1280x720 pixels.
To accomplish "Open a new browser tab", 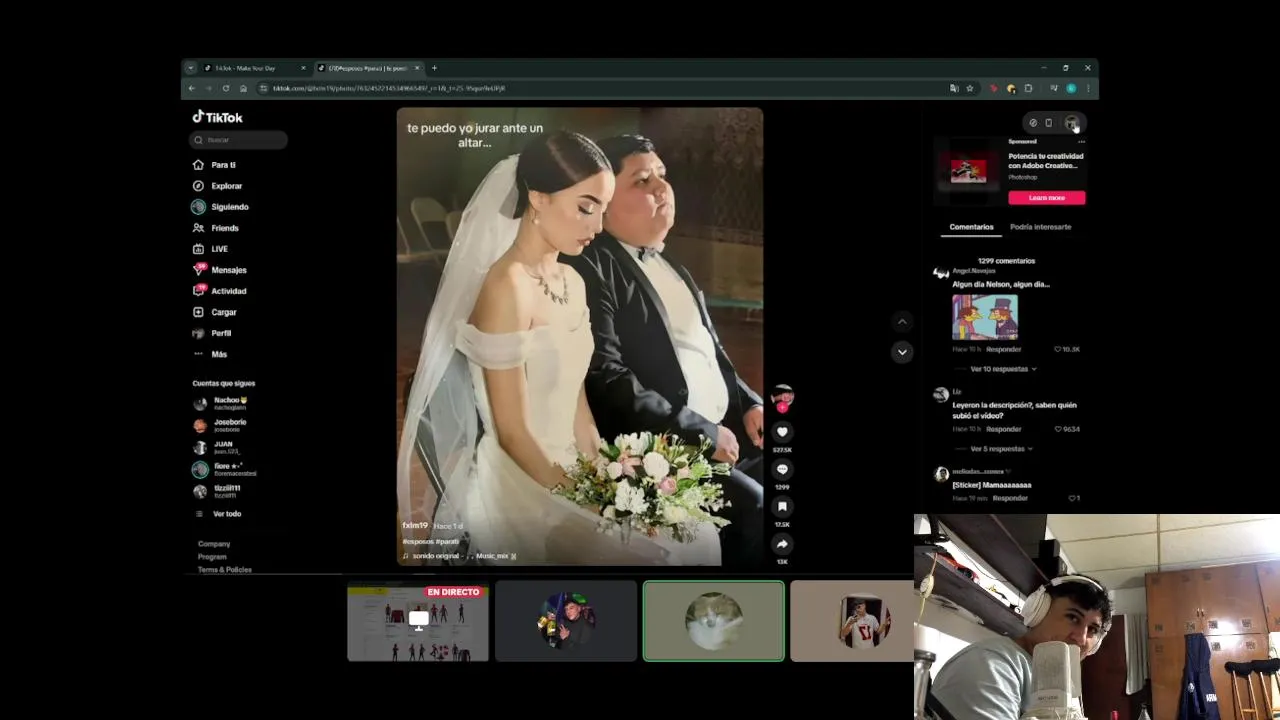I will (434, 68).
